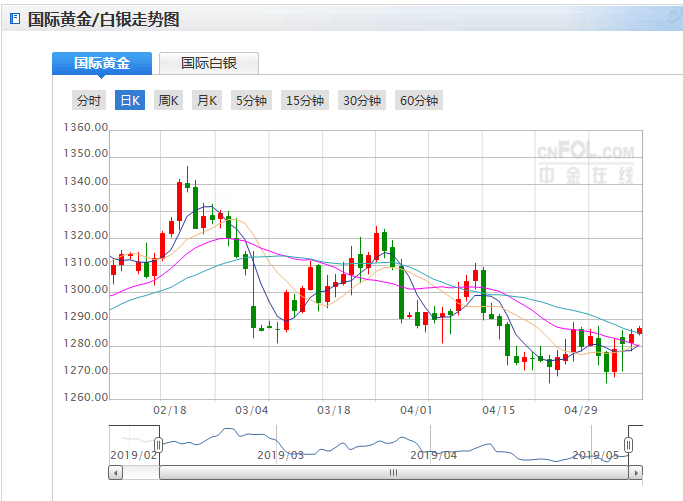Select the 月K chart period
This screenshot has width=683, height=501.
coord(207,101)
